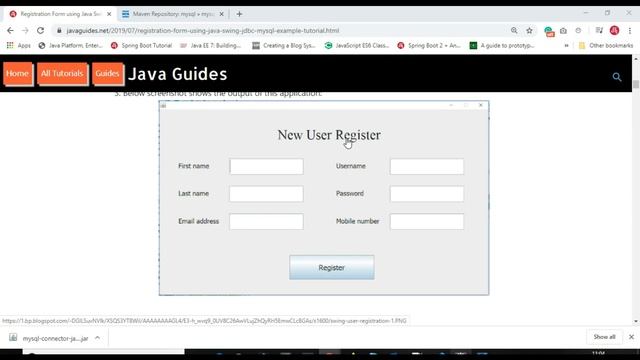Expand hidden bookmarks chevron
The image size is (640, 360).
567,46
